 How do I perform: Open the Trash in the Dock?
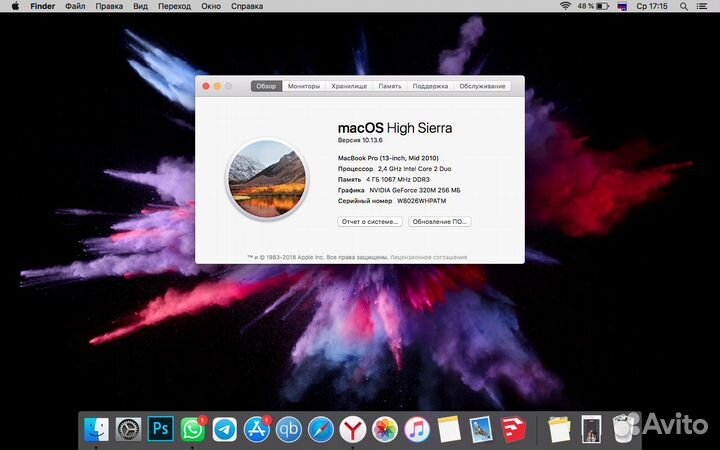(623, 429)
